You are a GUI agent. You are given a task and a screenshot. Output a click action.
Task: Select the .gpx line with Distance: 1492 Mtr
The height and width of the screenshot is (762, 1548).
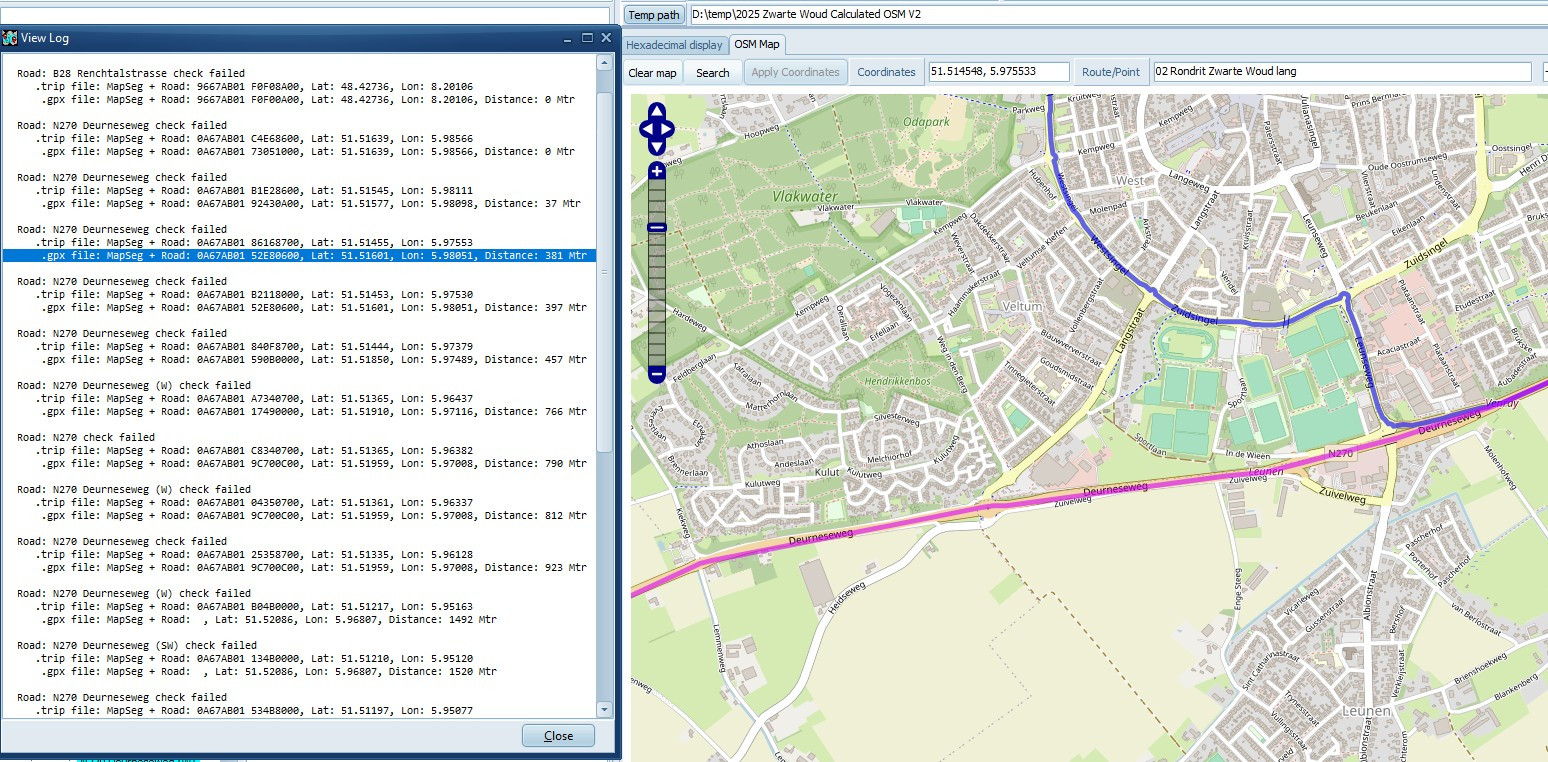[269, 620]
